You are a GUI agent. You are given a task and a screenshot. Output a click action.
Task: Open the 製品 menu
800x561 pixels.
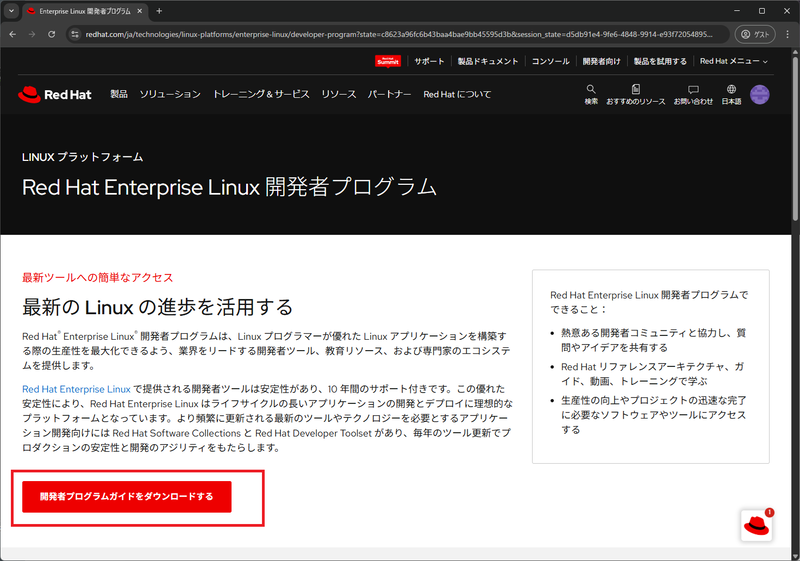point(119,94)
